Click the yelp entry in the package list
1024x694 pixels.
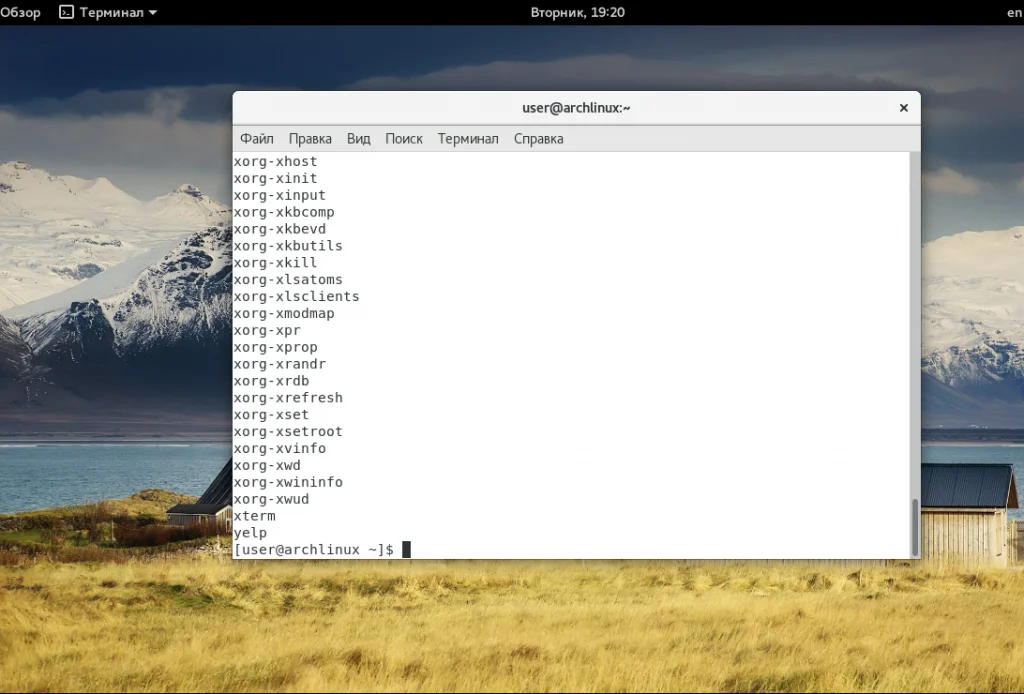coord(250,533)
